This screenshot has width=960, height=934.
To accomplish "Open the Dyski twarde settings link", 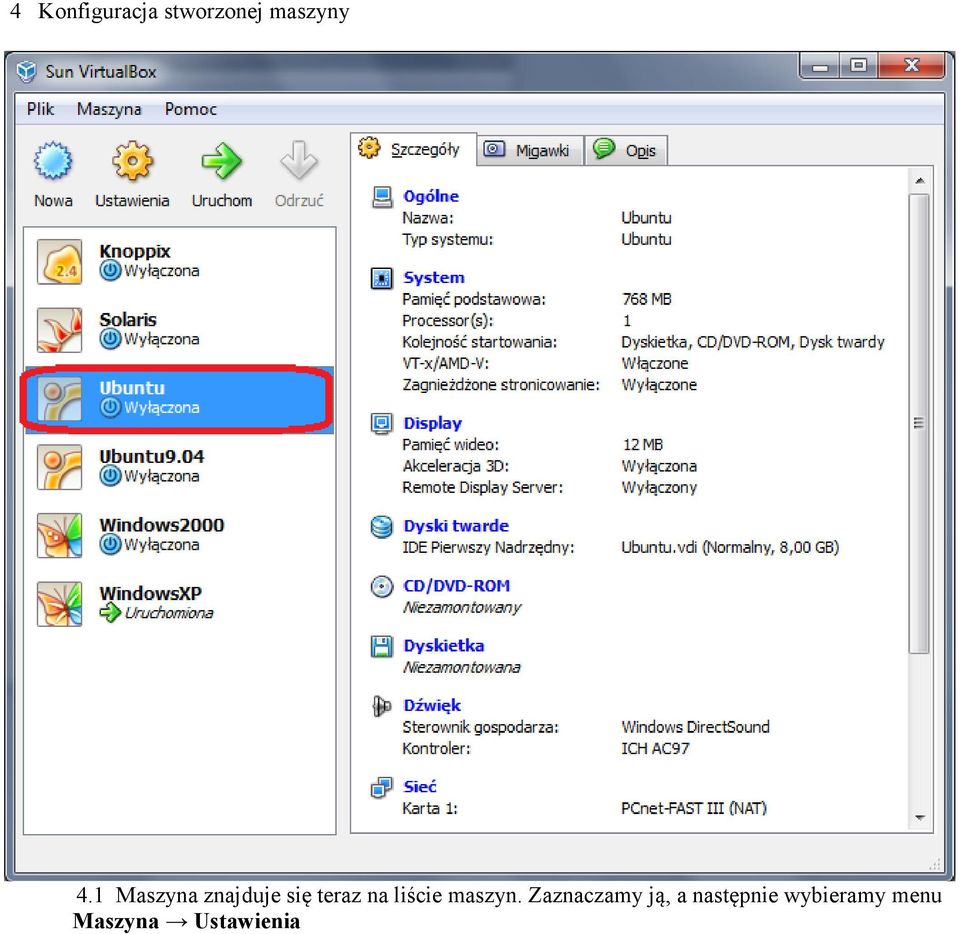I will tap(456, 526).
